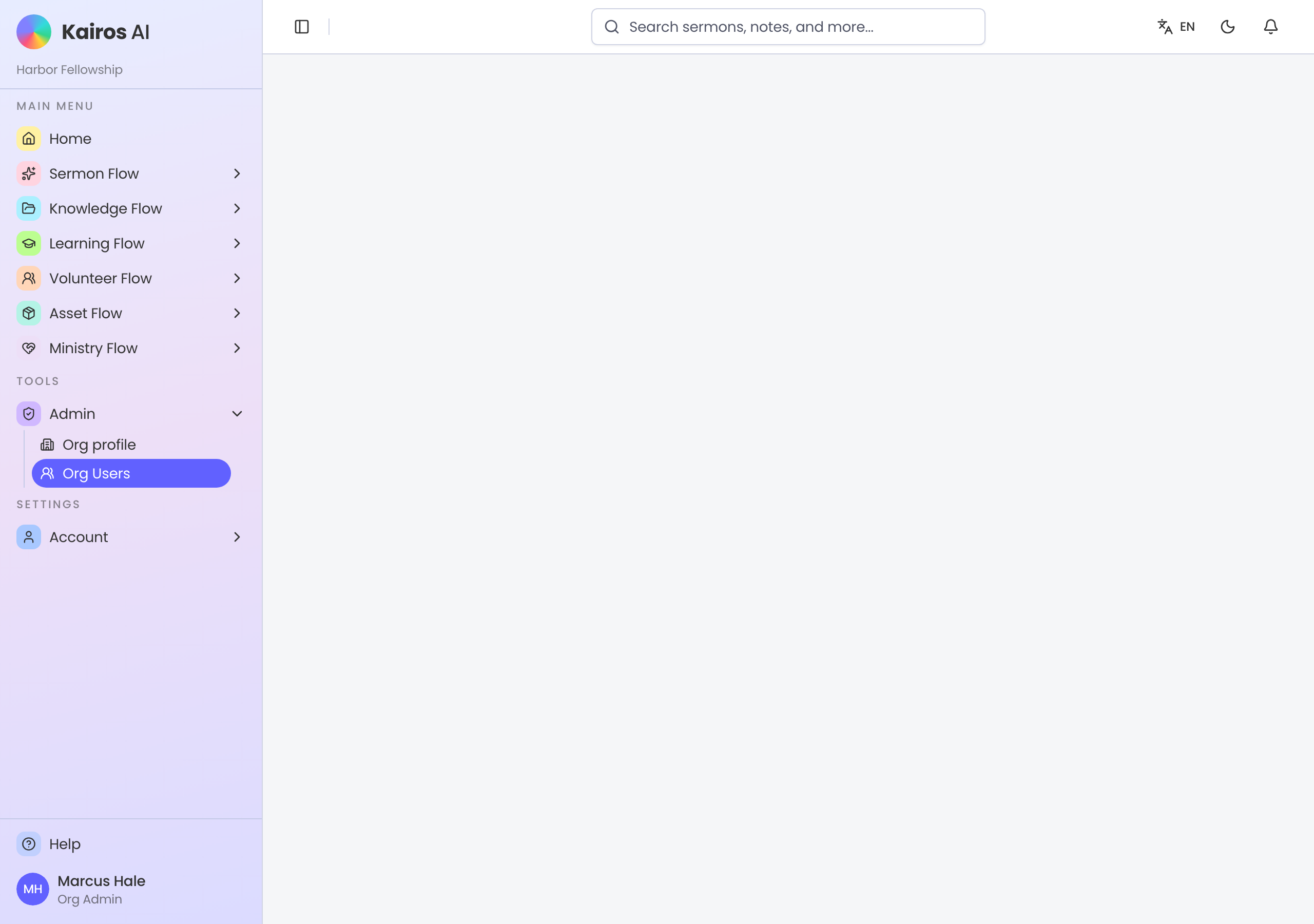Screen dimensions: 1314x924
Task: Select the Org Users item
Action: pyautogui.click(x=131, y=473)
